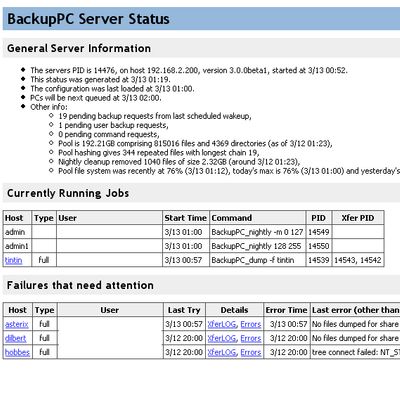
Task: Click the 'BackupPC_dump -f tintin' command cell
Action: tap(257, 260)
